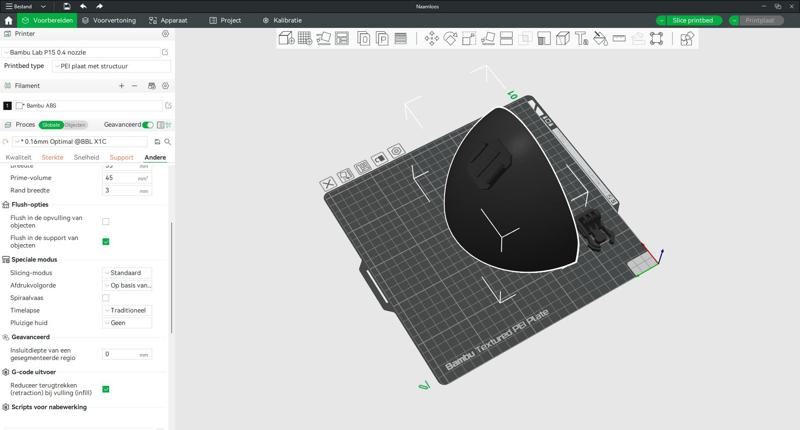Open the 0.16mm Optimal preset dropdown
The width and height of the screenshot is (800, 430).
pos(81,142)
